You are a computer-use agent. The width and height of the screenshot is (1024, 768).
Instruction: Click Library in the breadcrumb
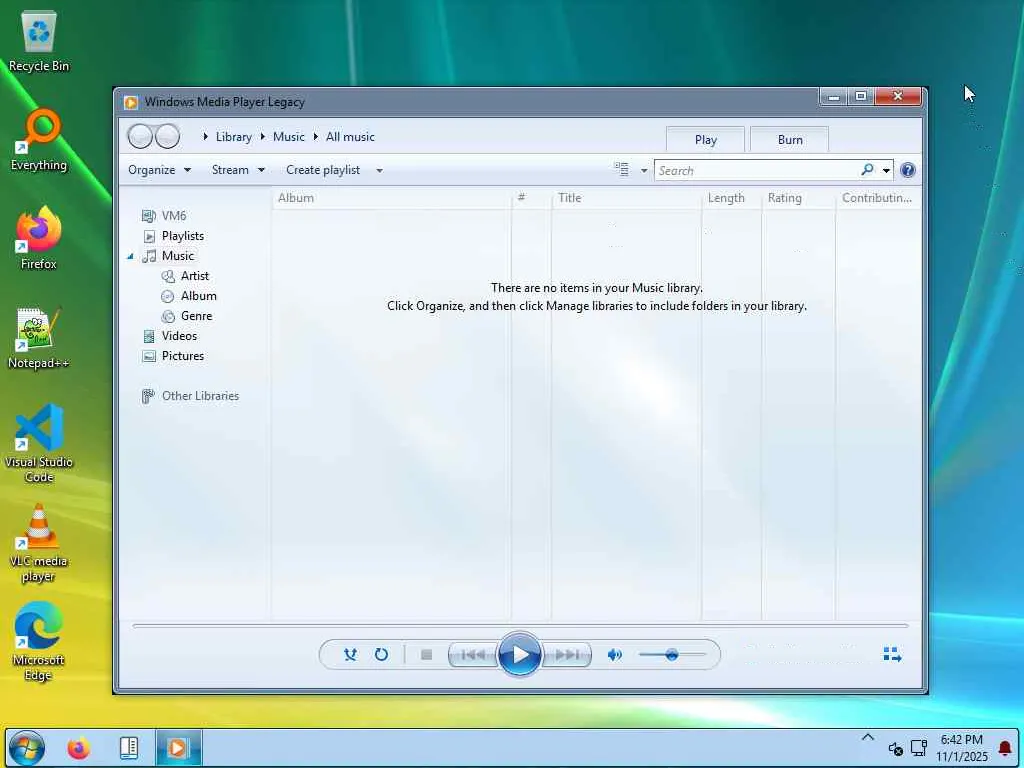tap(234, 136)
